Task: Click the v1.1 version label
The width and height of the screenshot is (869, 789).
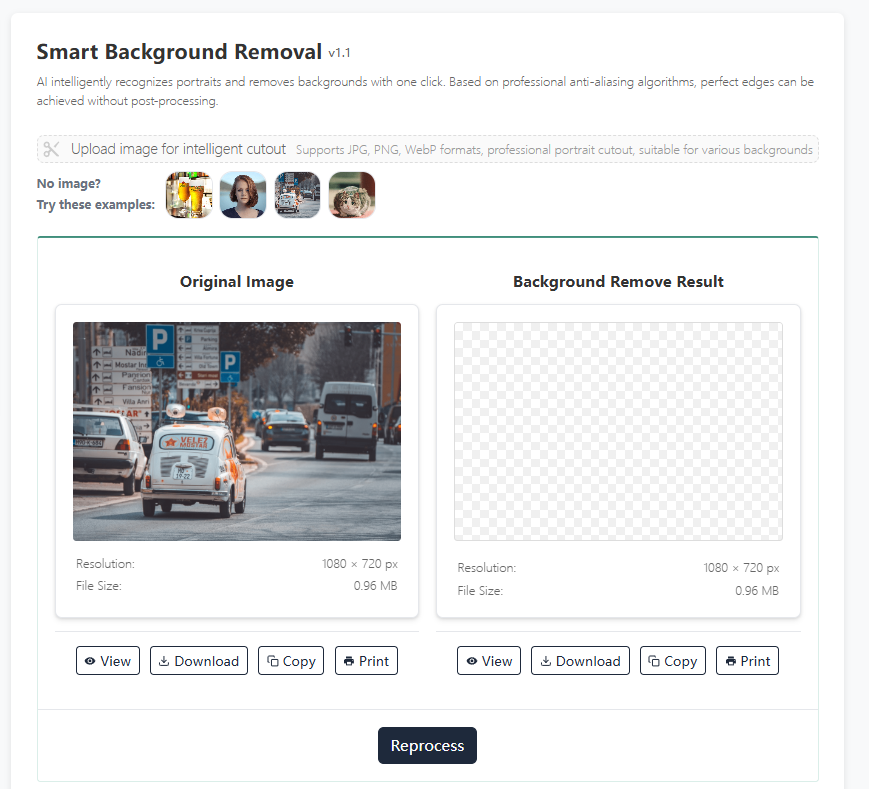Action: coord(339,53)
